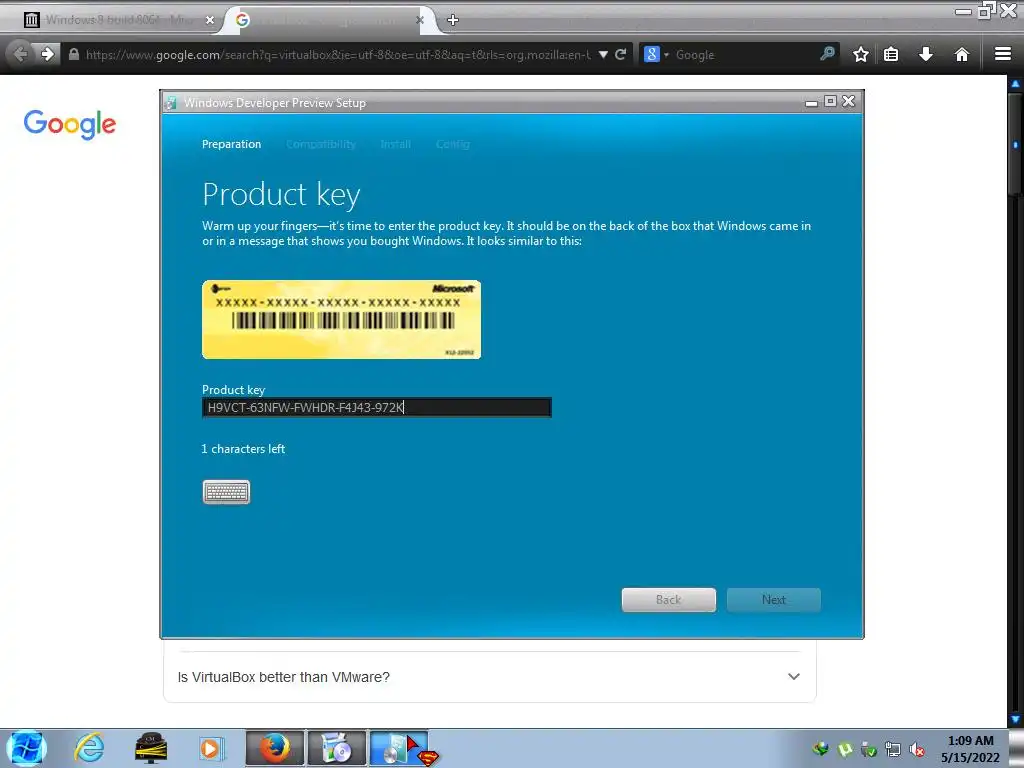Viewport: 1024px width, 768px height.
Task: Open the network tray icon
Action: tap(893, 749)
